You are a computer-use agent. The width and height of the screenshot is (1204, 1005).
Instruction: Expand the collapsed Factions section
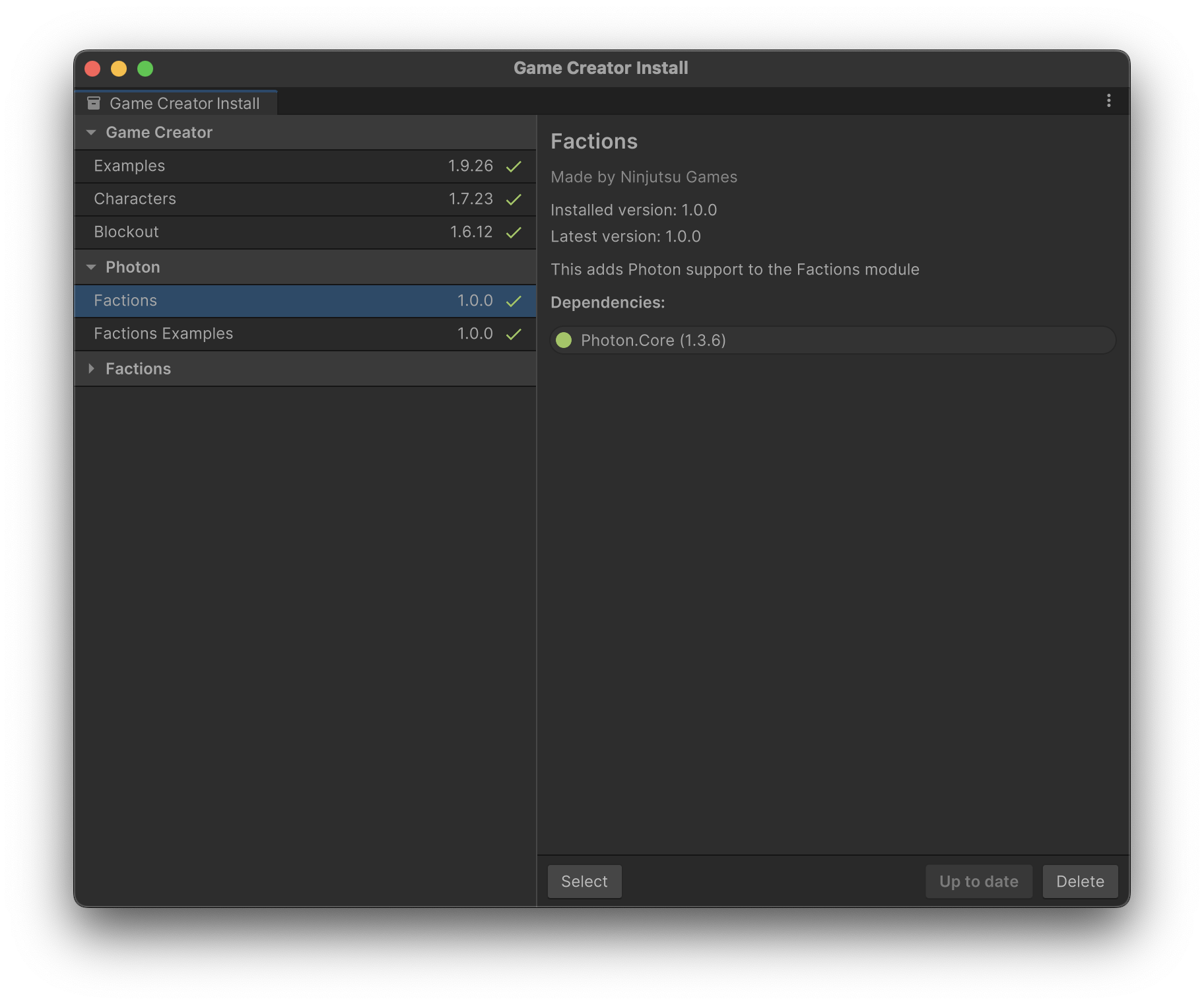click(91, 368)
